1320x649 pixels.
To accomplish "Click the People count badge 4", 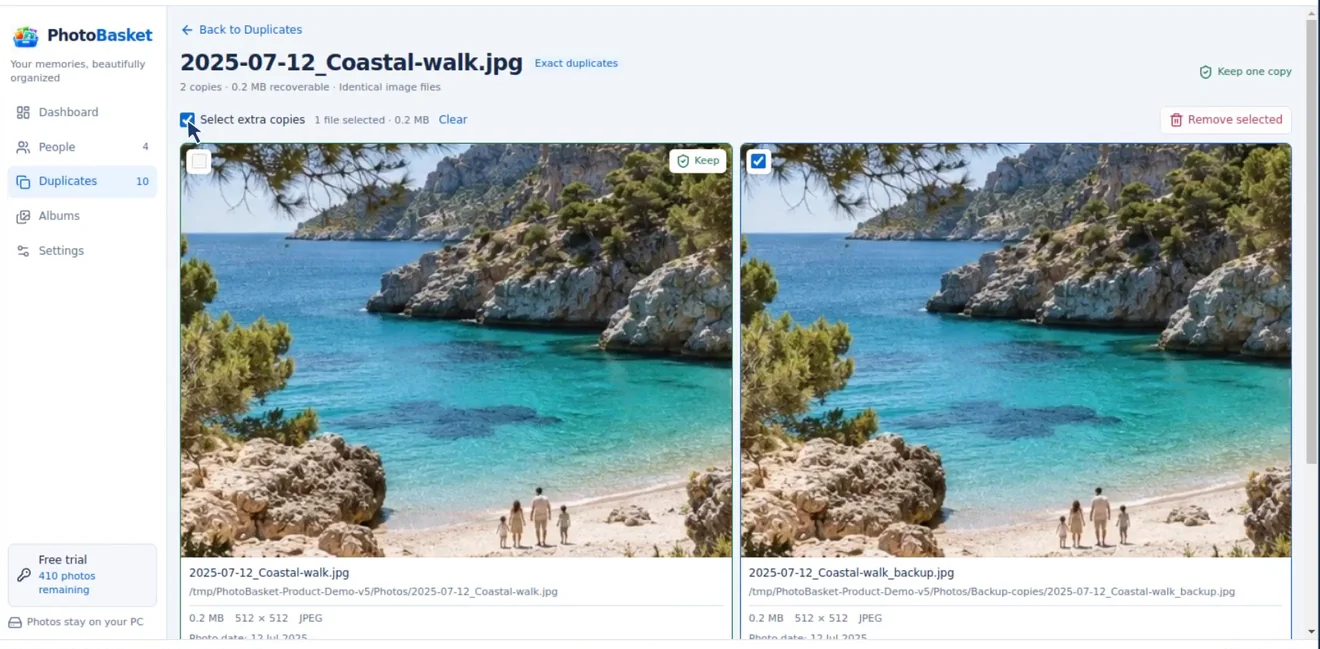I will pos(145,147).
